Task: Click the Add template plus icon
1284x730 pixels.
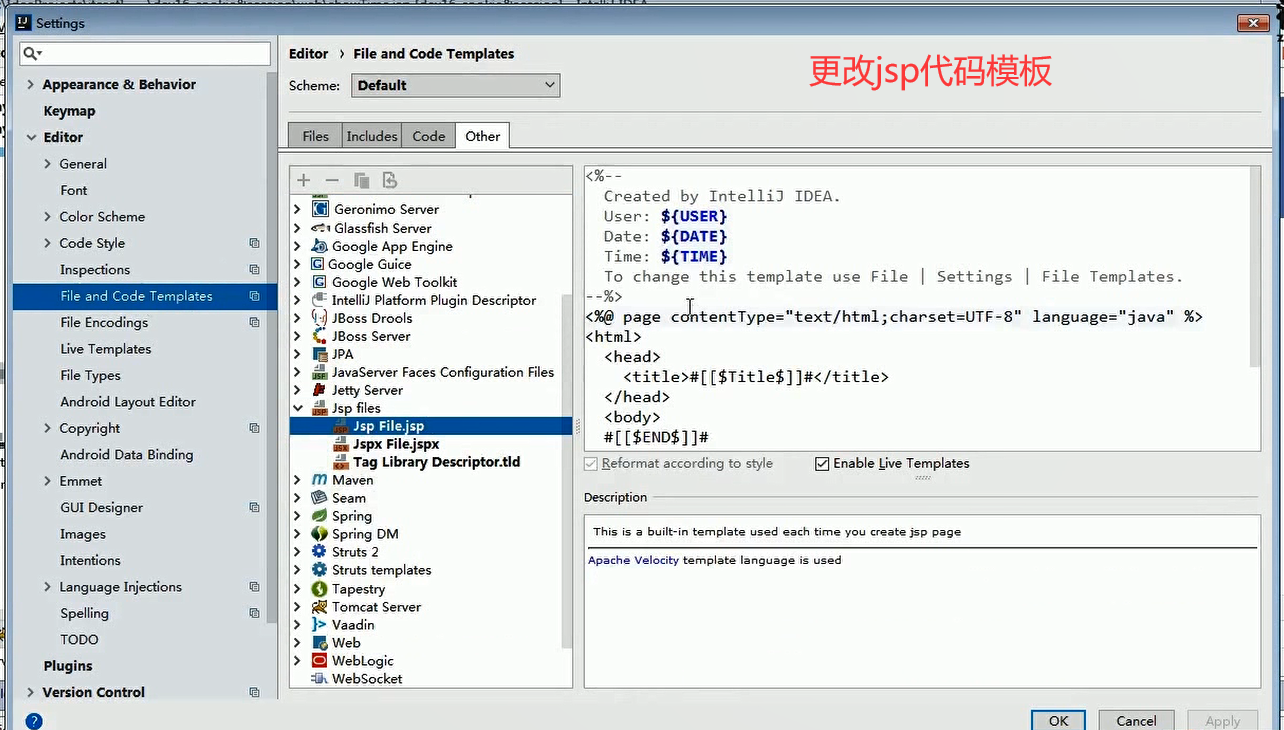Action: tap(304, 180)
